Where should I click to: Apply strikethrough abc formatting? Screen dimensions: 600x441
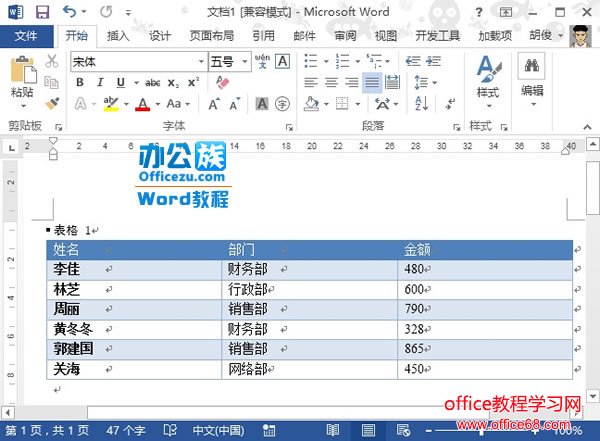pos(153,82)
